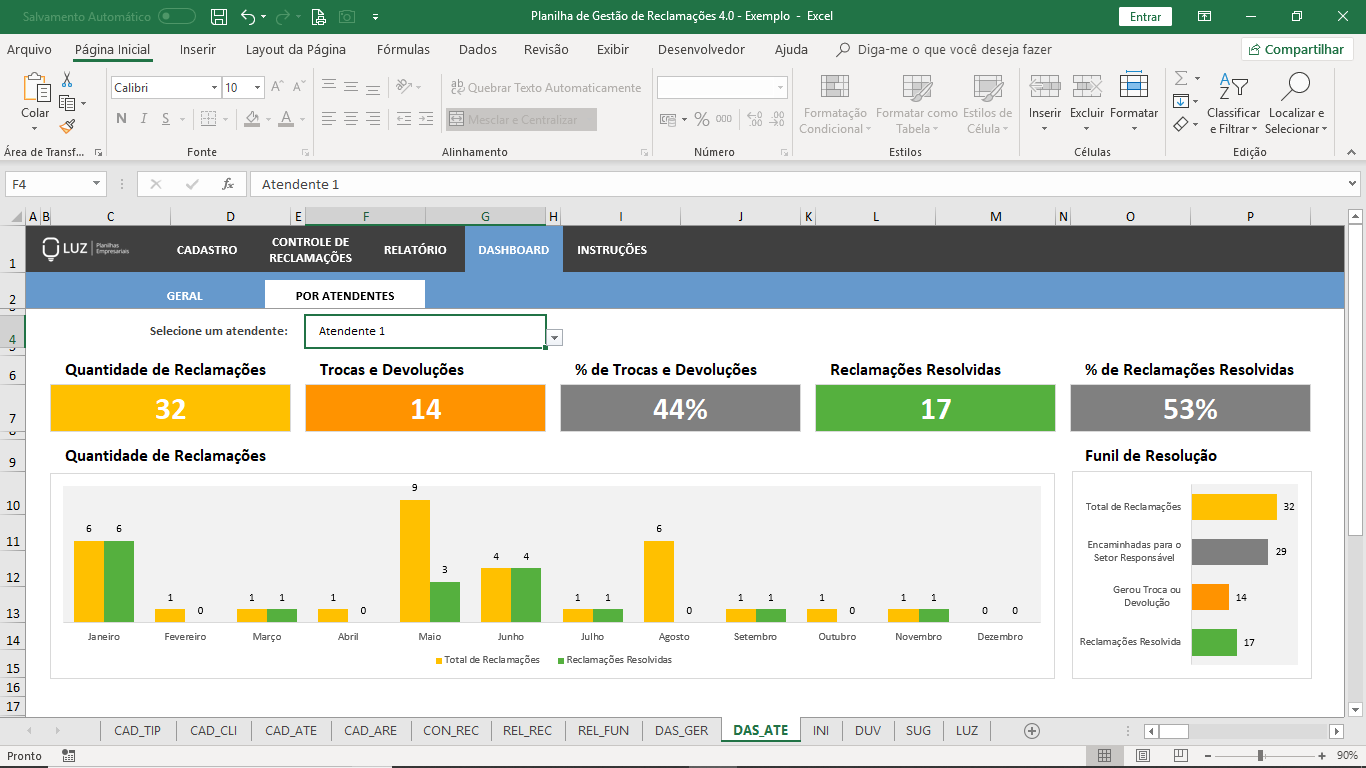
Task: Open the Fórmulas ribbon tab
Action: pos(403,50)
